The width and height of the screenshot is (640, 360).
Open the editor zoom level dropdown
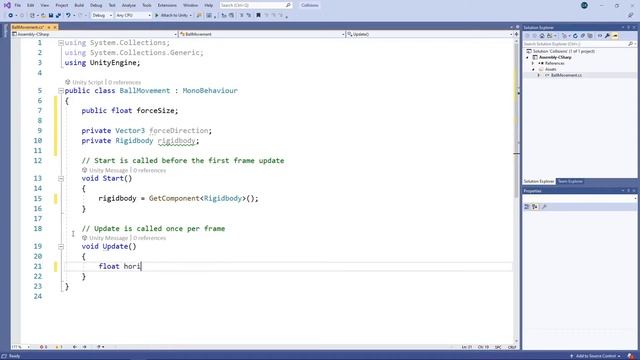[x=21, y=347]
